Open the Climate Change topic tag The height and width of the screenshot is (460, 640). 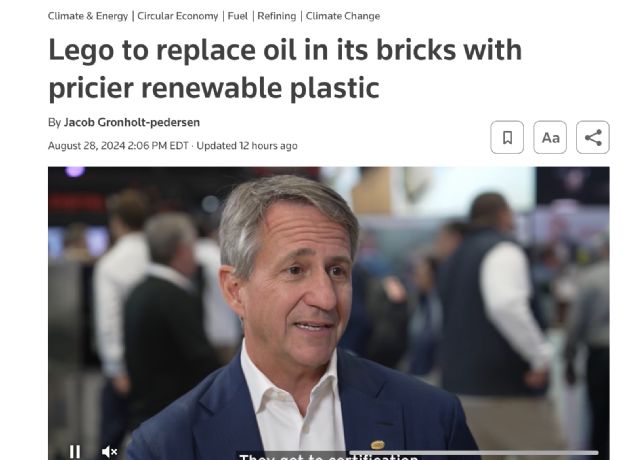coord(343,16)
